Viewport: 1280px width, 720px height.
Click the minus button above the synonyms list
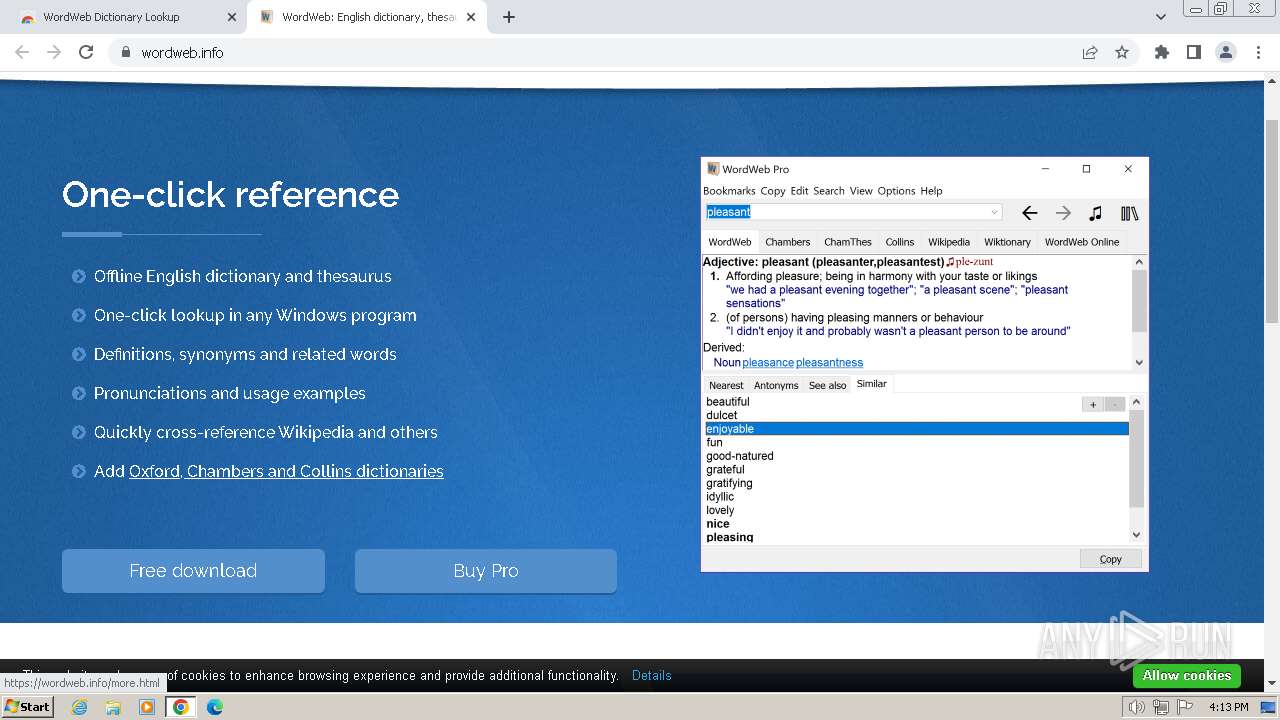[1115, 405]
